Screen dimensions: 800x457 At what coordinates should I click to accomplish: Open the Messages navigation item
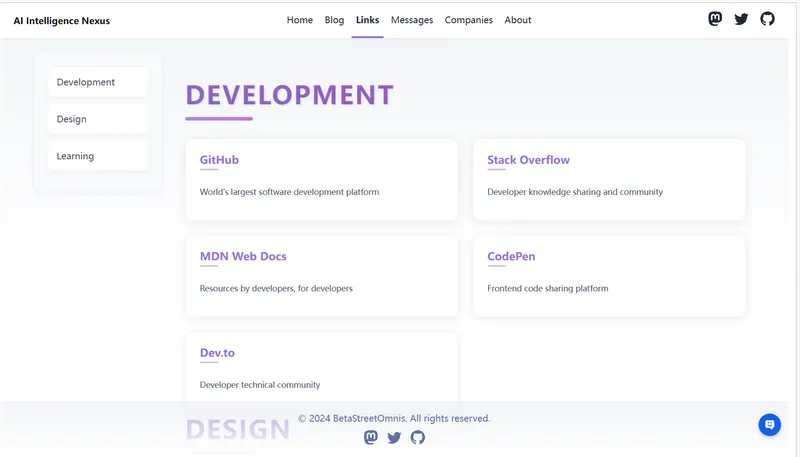tap(412, 20)
